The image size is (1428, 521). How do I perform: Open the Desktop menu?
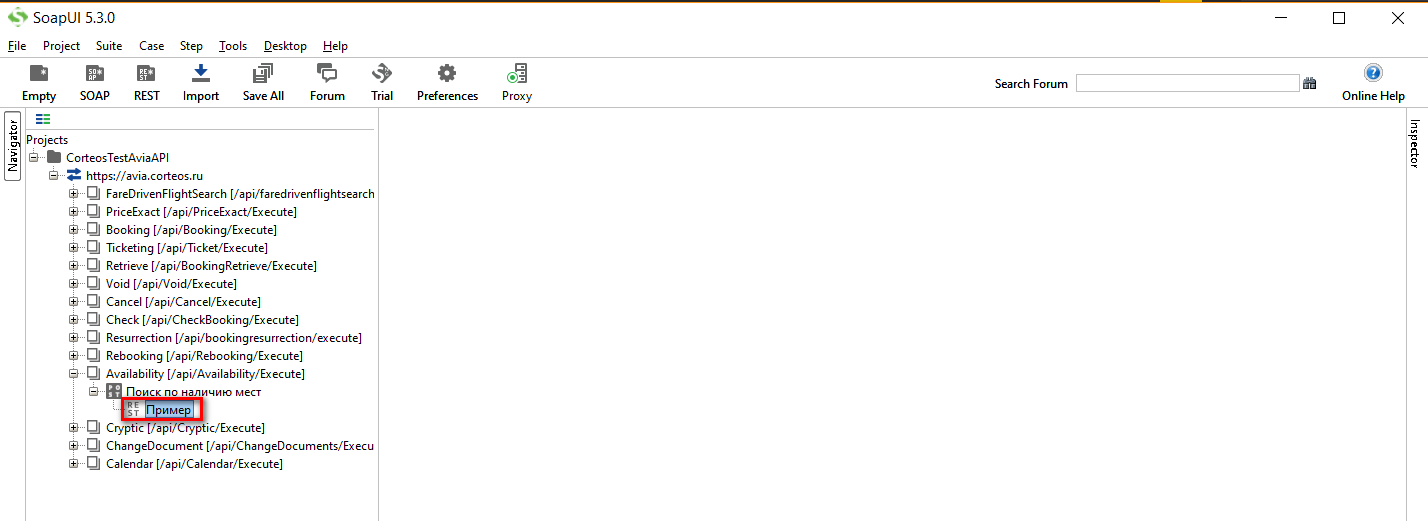tap(285, 46)
